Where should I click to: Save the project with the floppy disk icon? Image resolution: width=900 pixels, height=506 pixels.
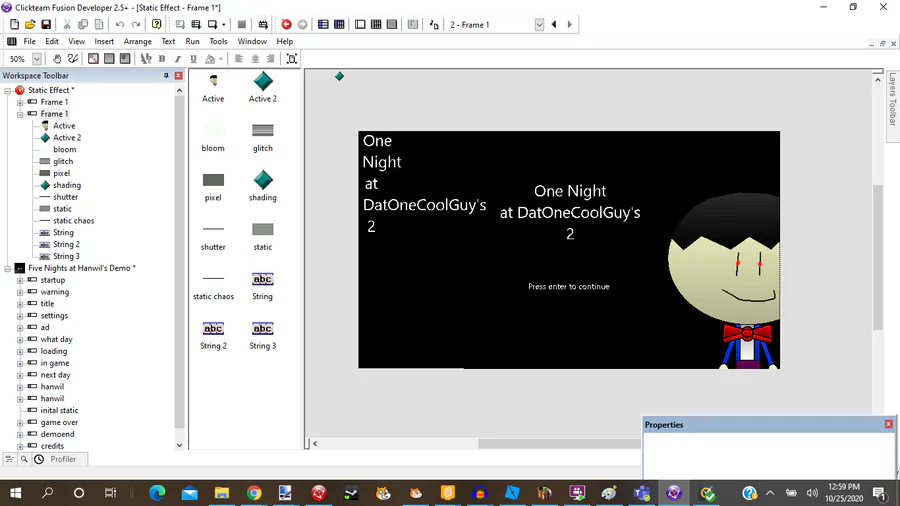coord(46,25)
